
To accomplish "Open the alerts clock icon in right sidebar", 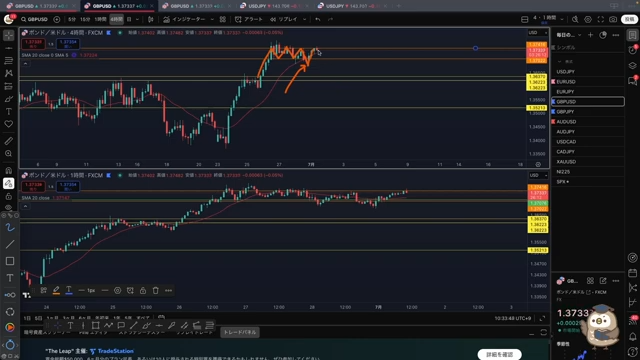I will (633, 50).
